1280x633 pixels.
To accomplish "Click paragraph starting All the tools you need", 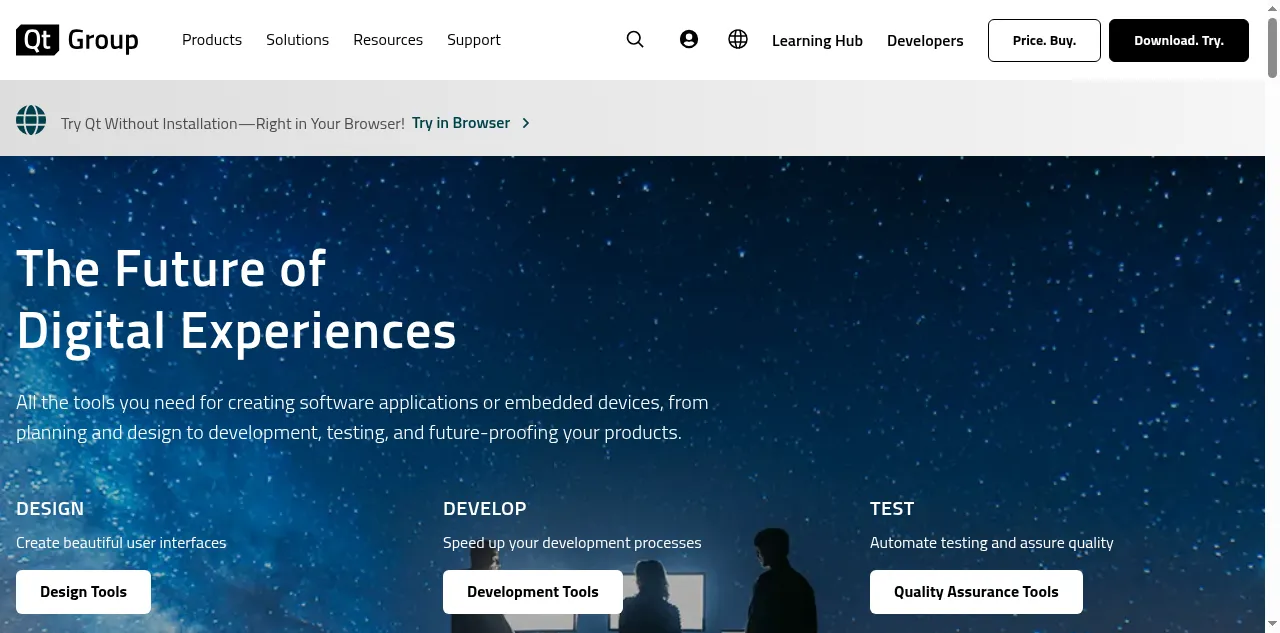I will pos(362,418).
